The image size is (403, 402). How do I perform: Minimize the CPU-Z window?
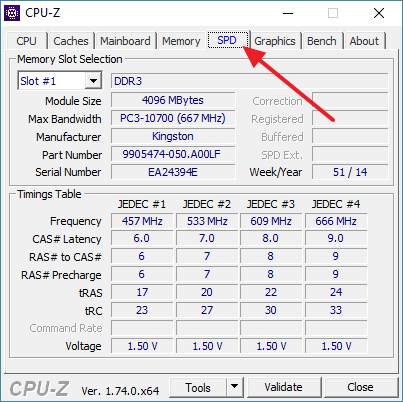click(288, 13)
